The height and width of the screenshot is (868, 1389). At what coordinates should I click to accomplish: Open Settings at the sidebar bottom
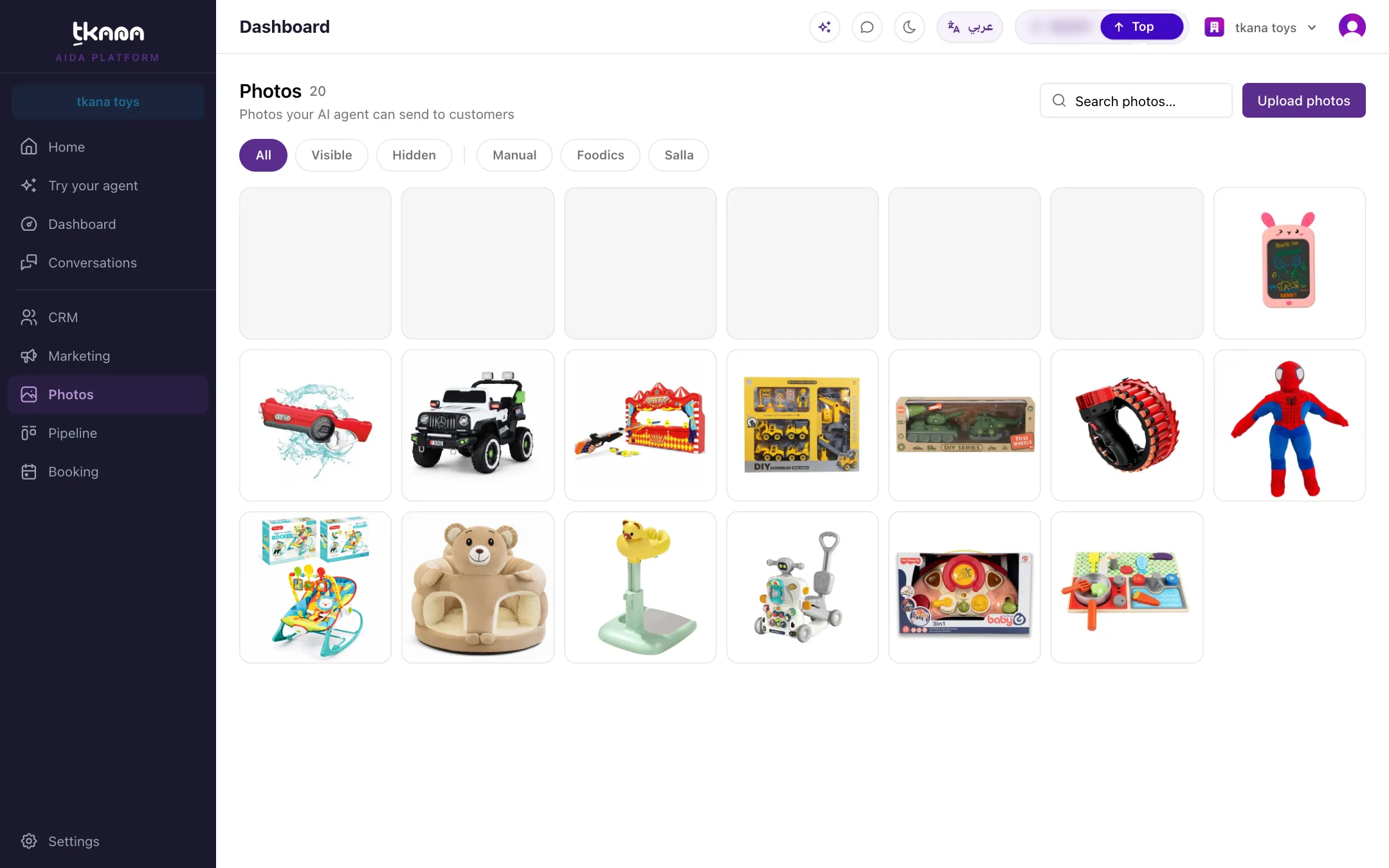pos(108,842)
